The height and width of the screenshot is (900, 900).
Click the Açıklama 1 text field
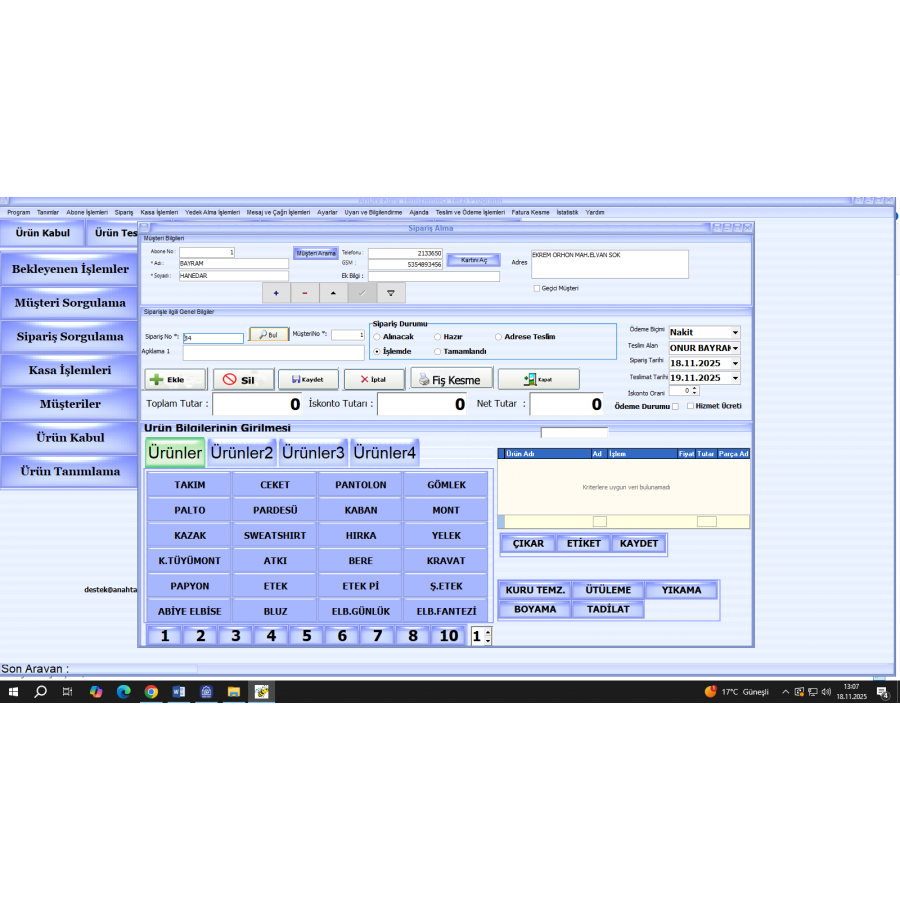(x=273, y=352)
